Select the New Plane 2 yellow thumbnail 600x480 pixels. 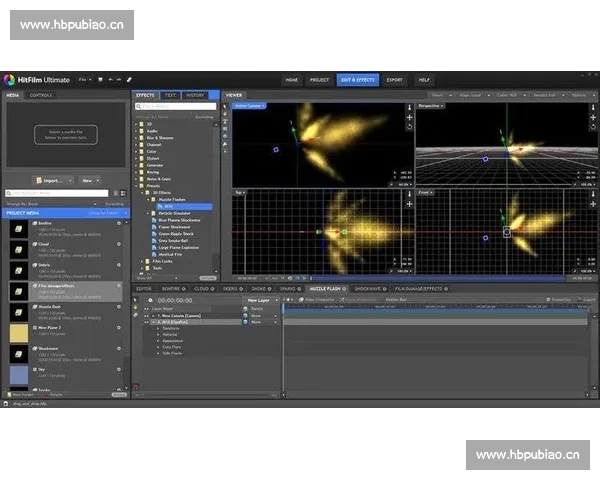[19, 332]
